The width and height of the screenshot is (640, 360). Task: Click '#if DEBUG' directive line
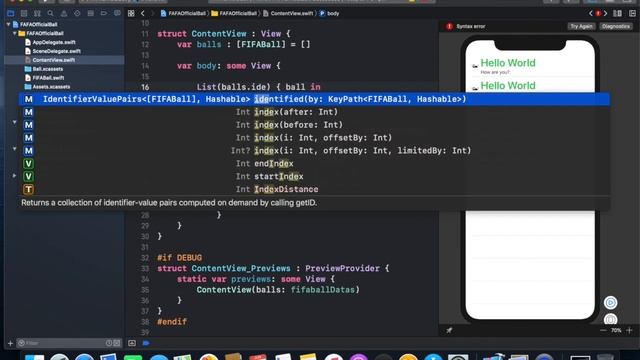pyautogui.click(x=180, y=258)
